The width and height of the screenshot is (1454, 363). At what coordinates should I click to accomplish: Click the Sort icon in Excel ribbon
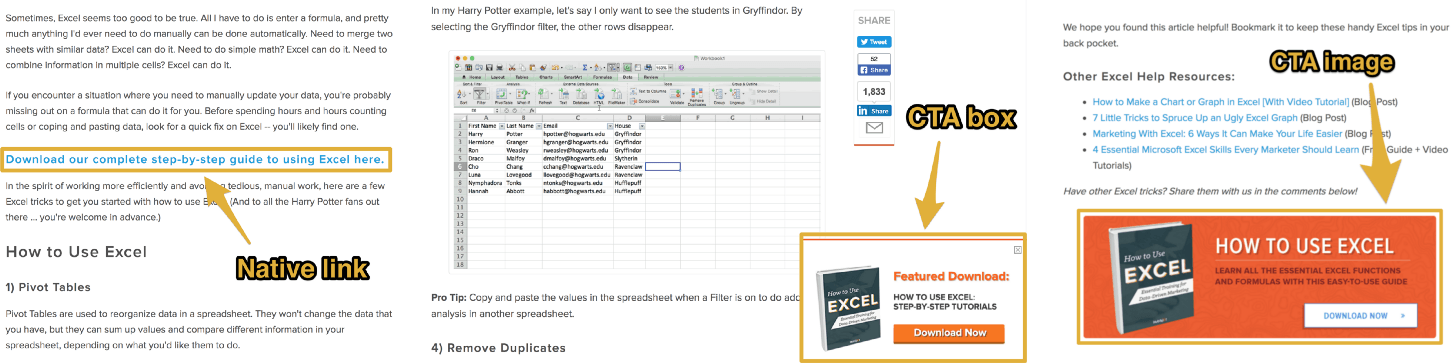(x=463, y=95)
